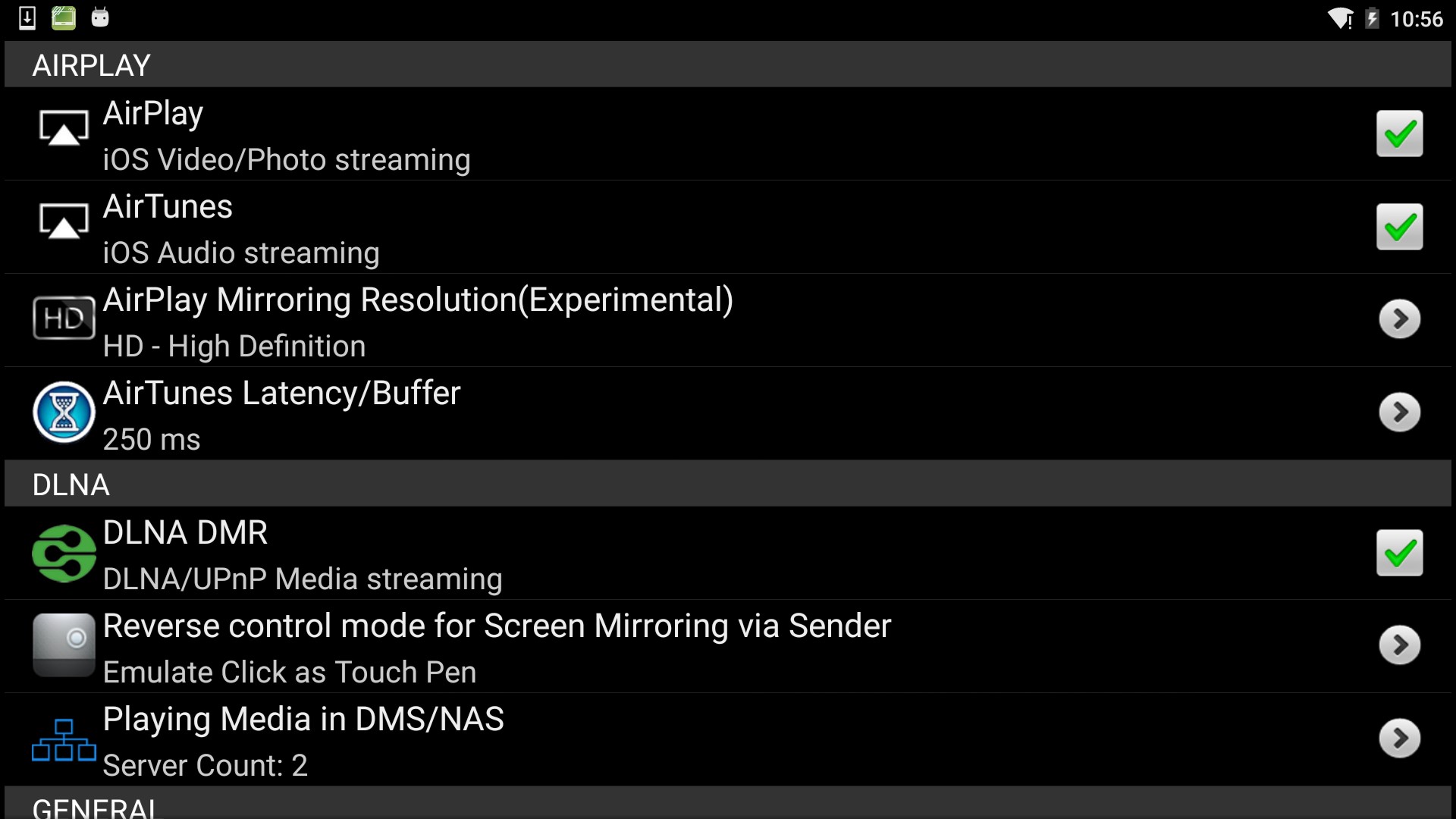Expand AirPlay Mirroring Resolution options arrow

[x=1399, y=319]
